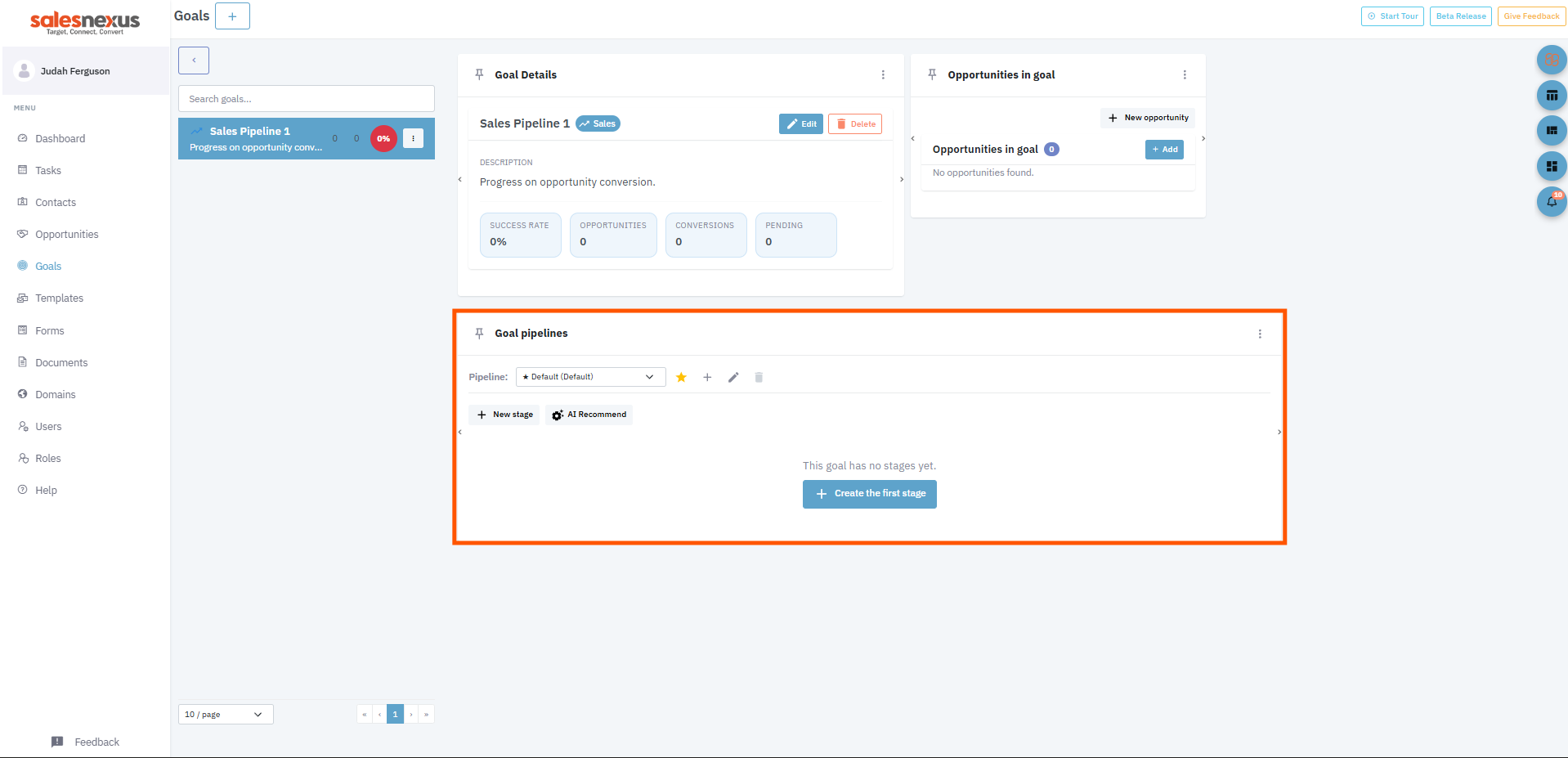
Task: Click the pencil icon to edit pipeline
Action: coord(733,377)
